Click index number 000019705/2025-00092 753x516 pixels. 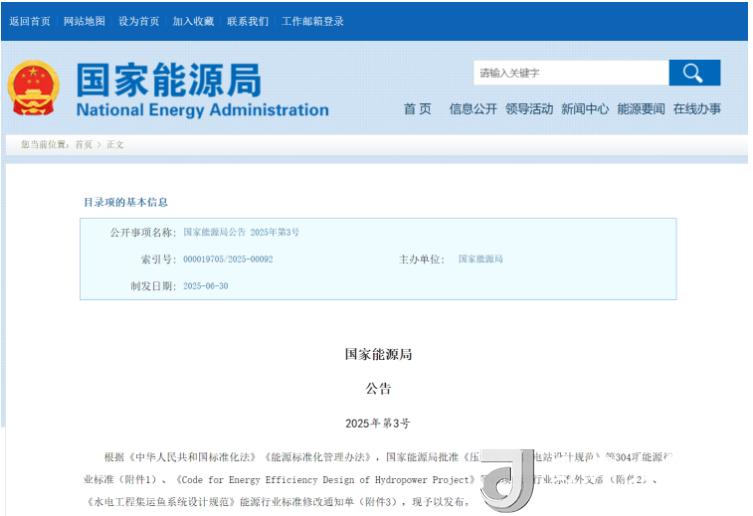228,259
